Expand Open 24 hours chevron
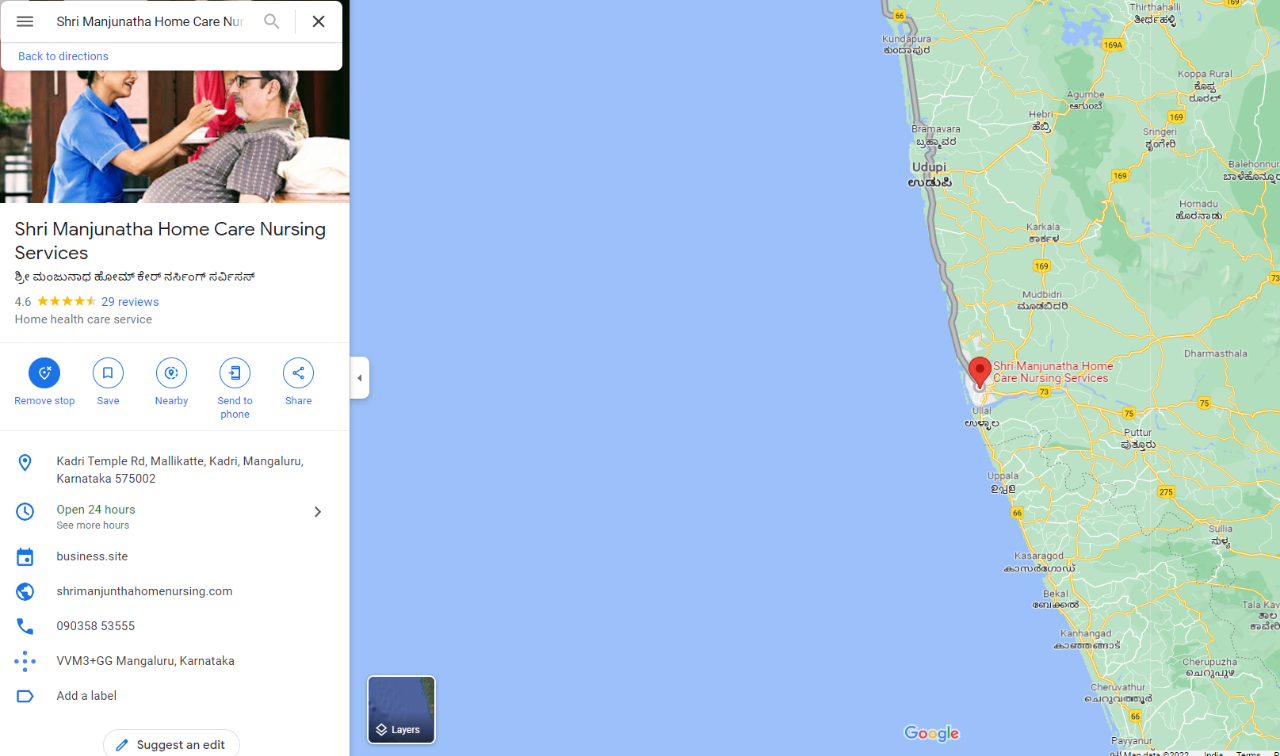The image size is (1280, 756). [x=317, y=512]
